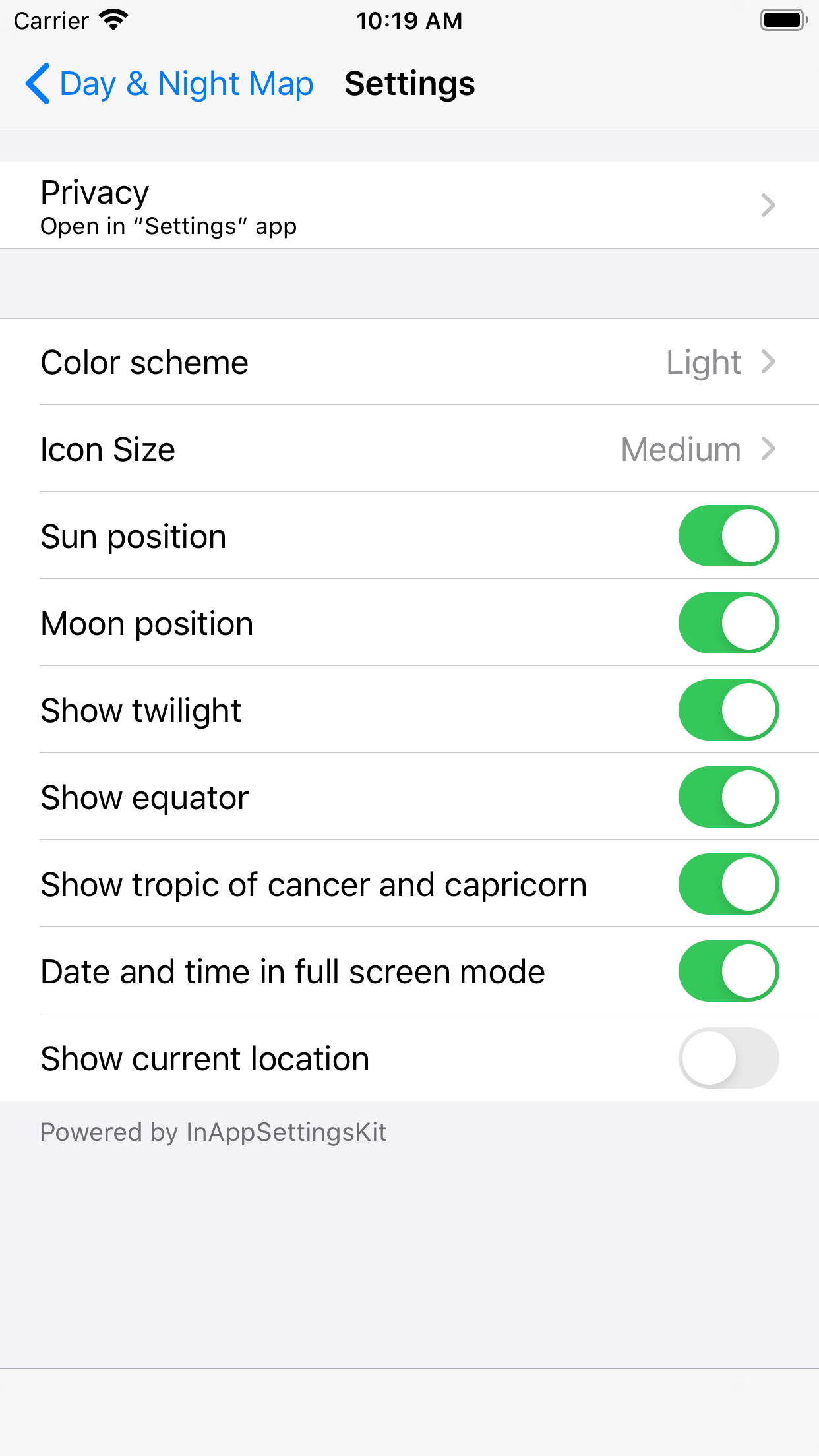
Task: Click the Privacy row disclosure chevron
Action: point(768,205)
